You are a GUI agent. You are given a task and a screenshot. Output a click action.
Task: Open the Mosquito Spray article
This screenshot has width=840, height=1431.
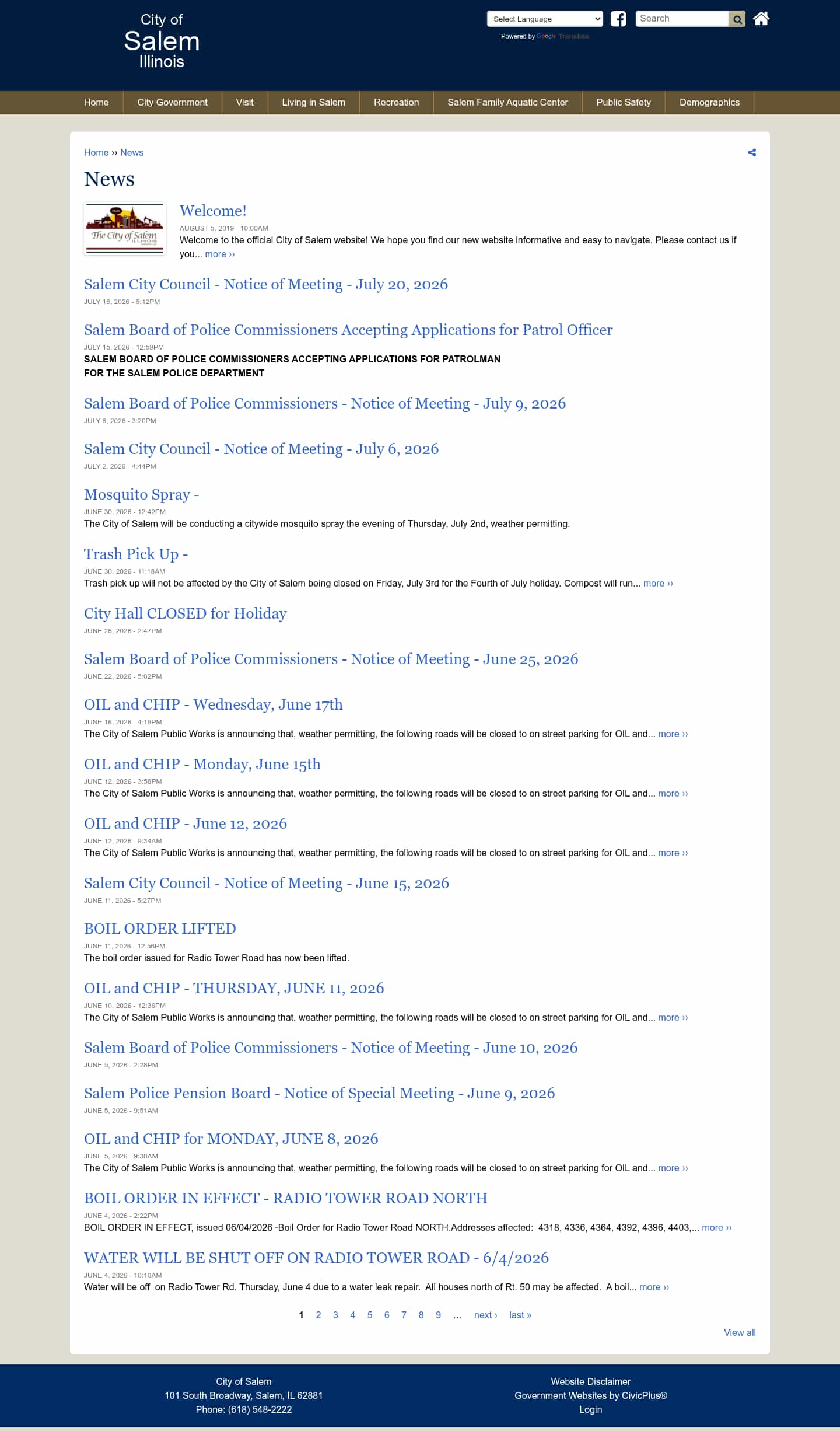pyautogui.click(x=142, y=494)
